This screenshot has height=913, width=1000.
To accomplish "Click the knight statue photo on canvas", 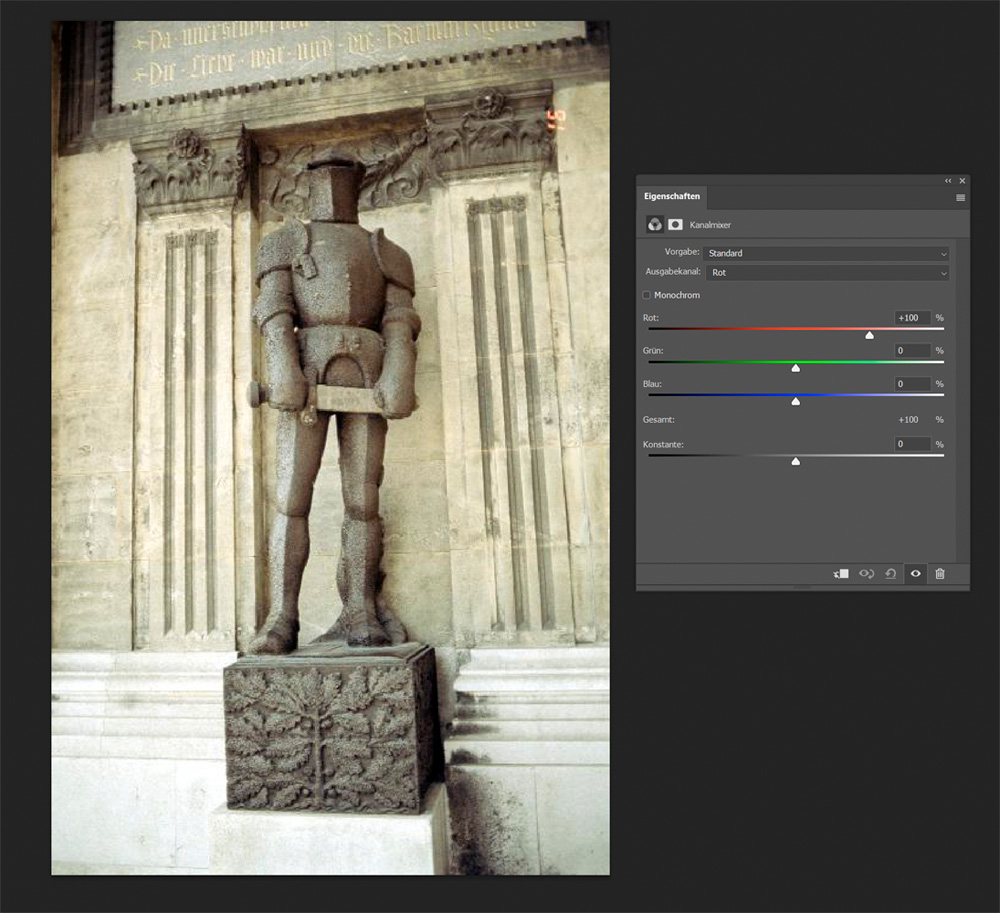I will [x=330, y=448].
